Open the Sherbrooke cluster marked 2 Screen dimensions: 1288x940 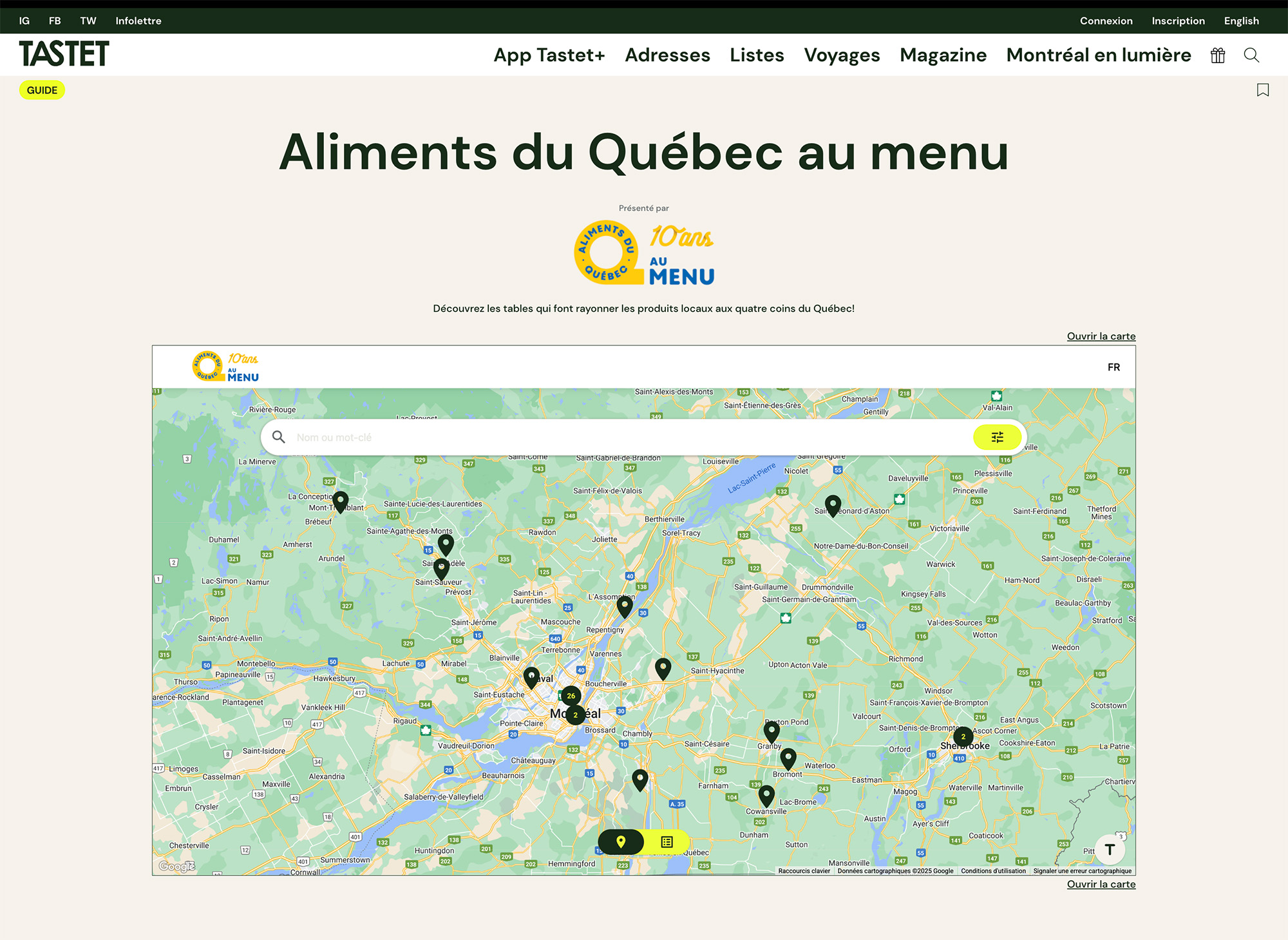click(963, 736)
